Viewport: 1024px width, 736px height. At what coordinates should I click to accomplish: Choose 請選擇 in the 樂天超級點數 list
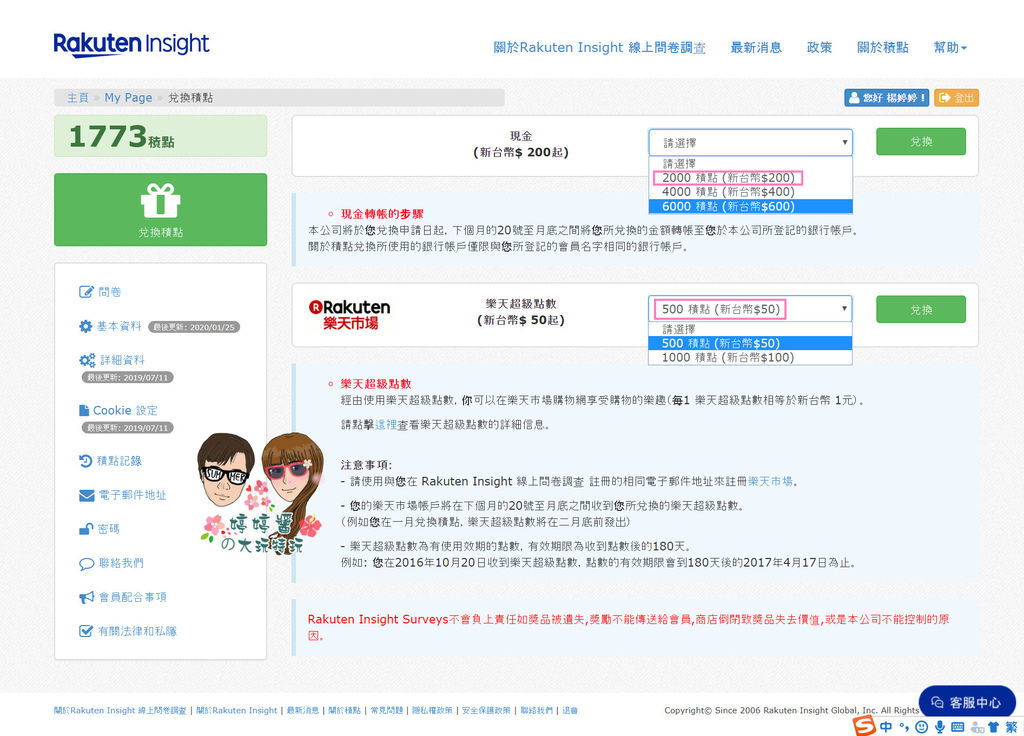pos(750,329)
